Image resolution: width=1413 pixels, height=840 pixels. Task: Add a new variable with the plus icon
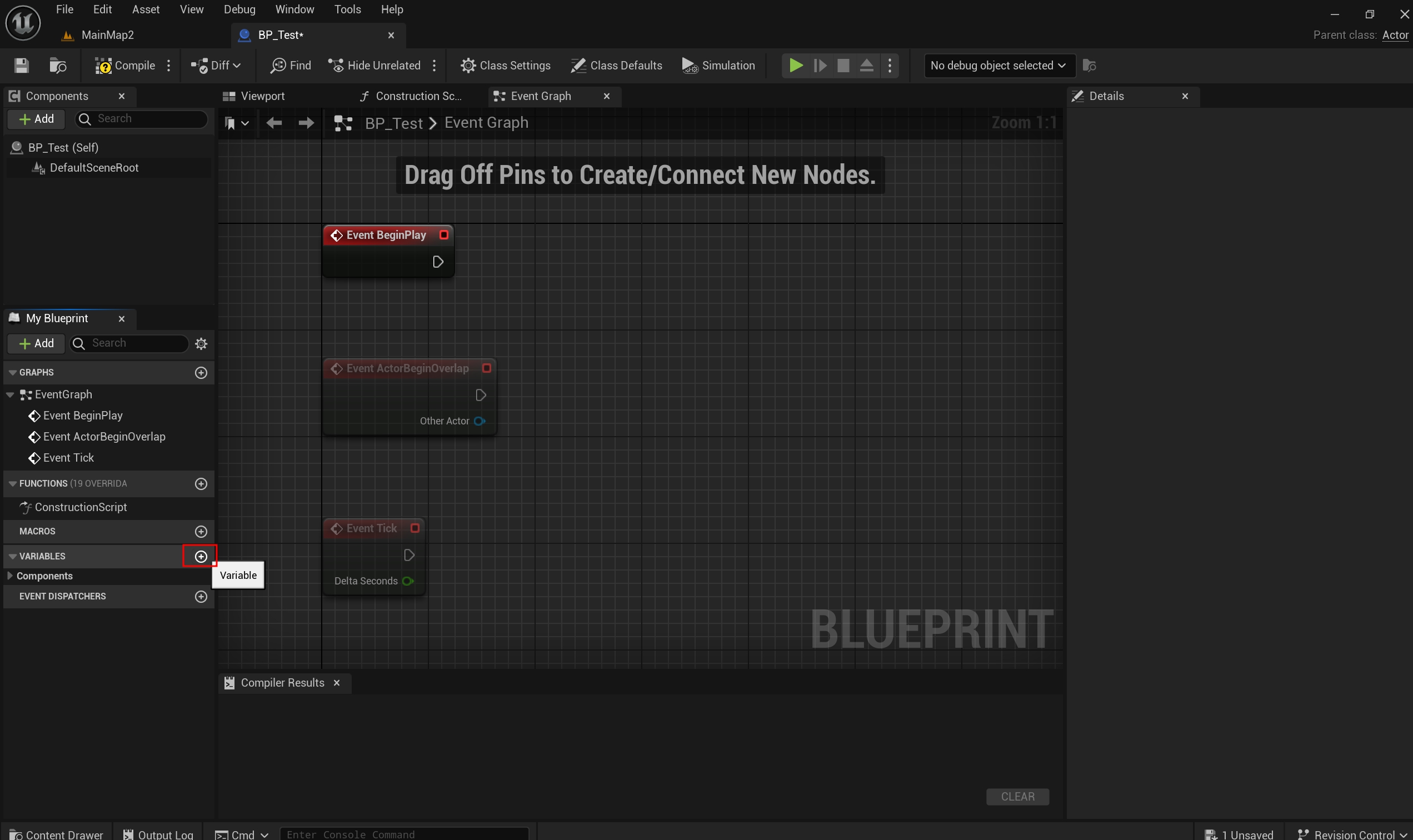click(x=201, y=557)
